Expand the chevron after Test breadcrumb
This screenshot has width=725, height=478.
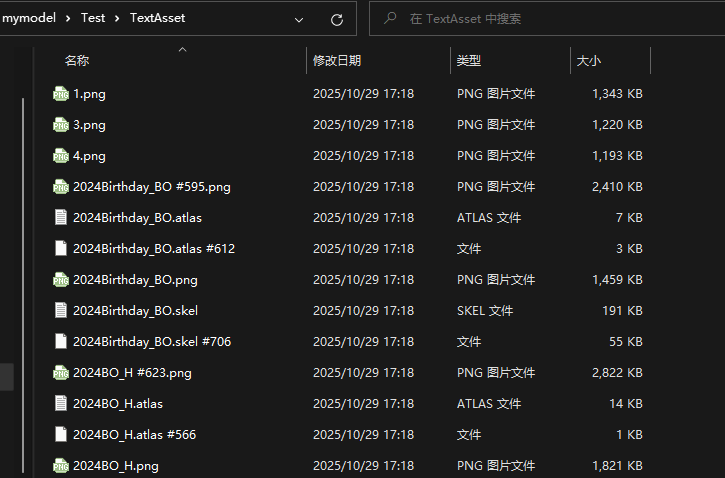(117, 18)
